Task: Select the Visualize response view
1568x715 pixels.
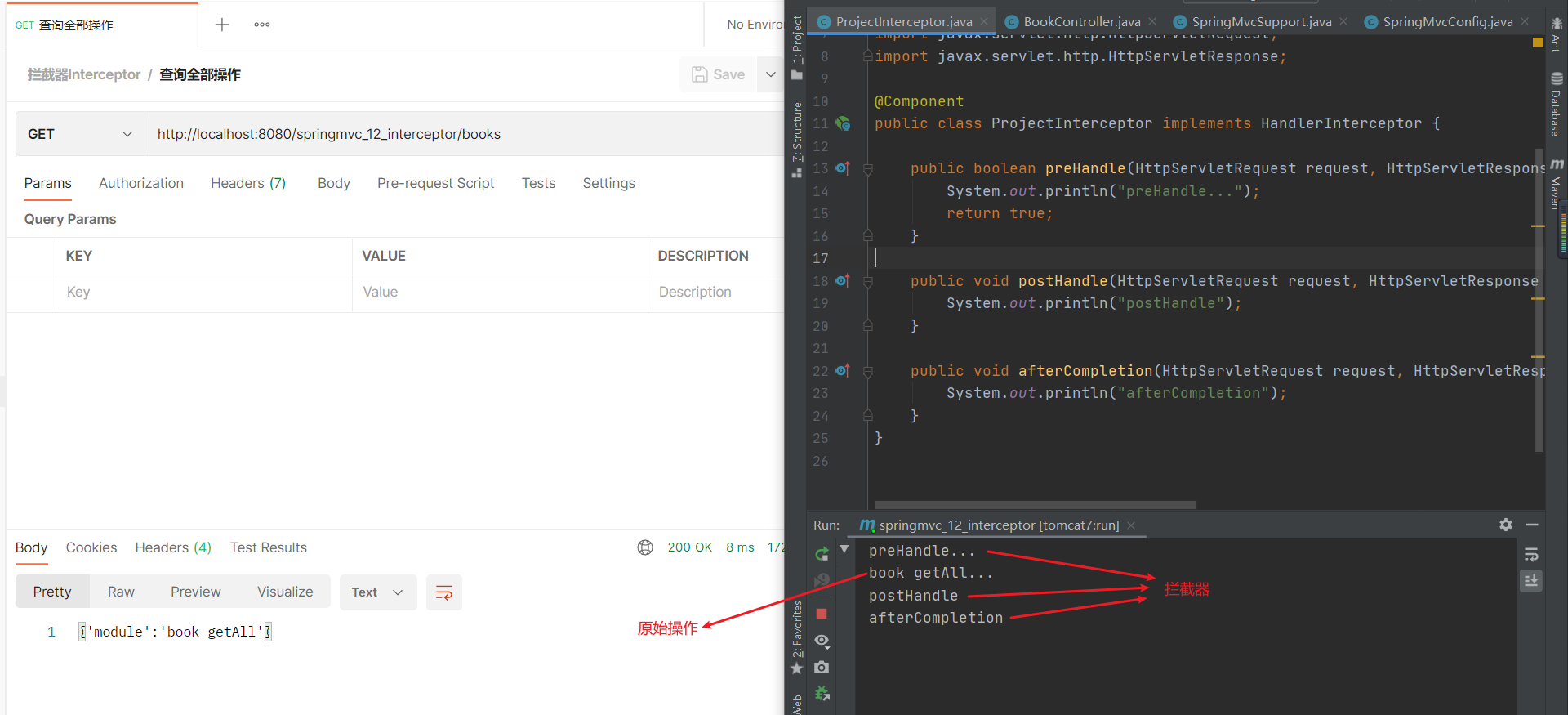Action: click(285, 592)
